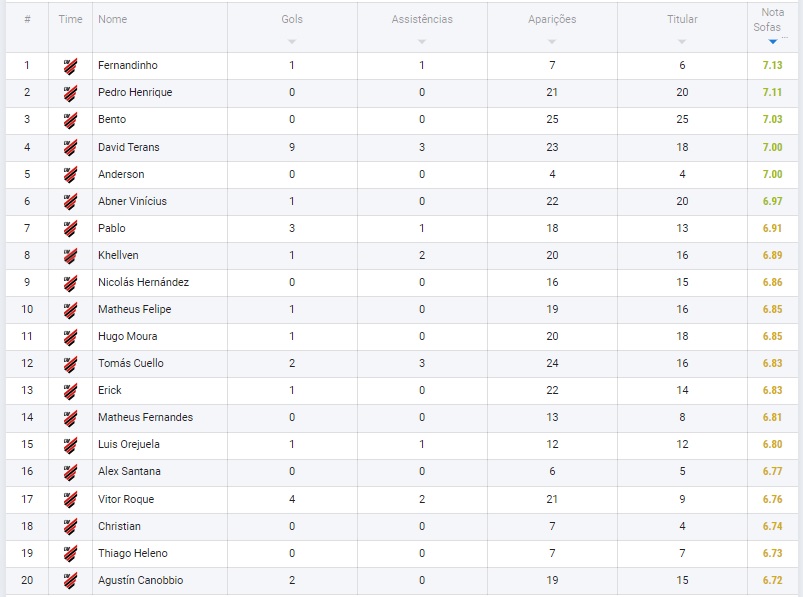Click the club badge in Tomás Cuello row
This screenshot has height=597, width=803.
pyautogui.click(x=70, y=364)
